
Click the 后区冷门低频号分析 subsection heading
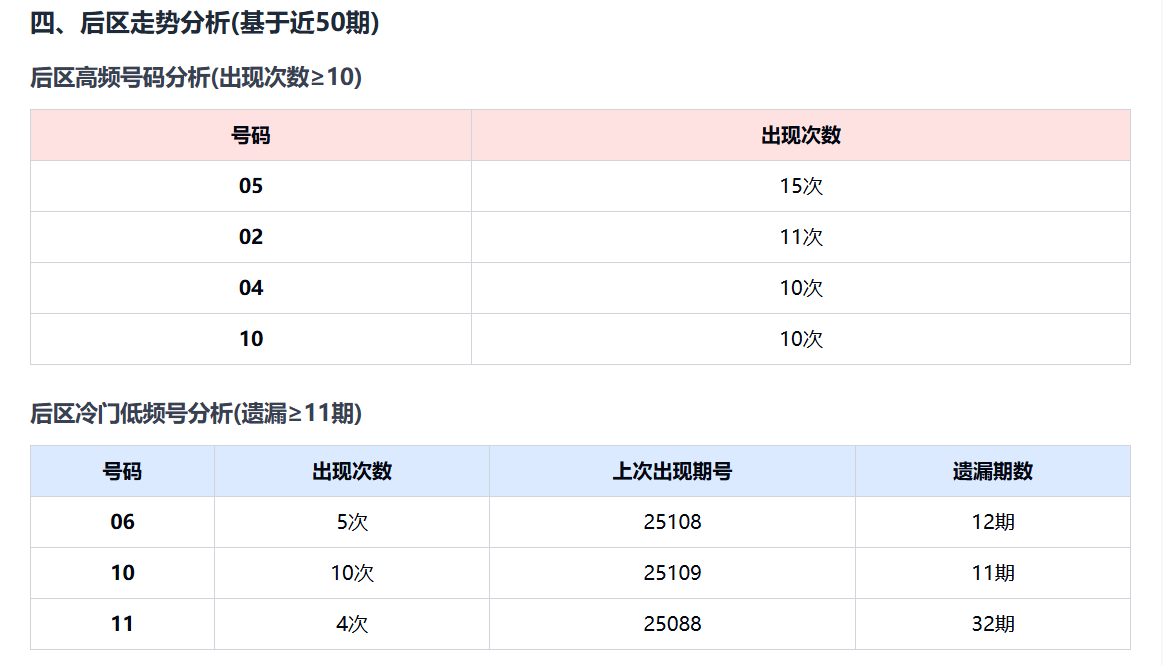[196, 414]
